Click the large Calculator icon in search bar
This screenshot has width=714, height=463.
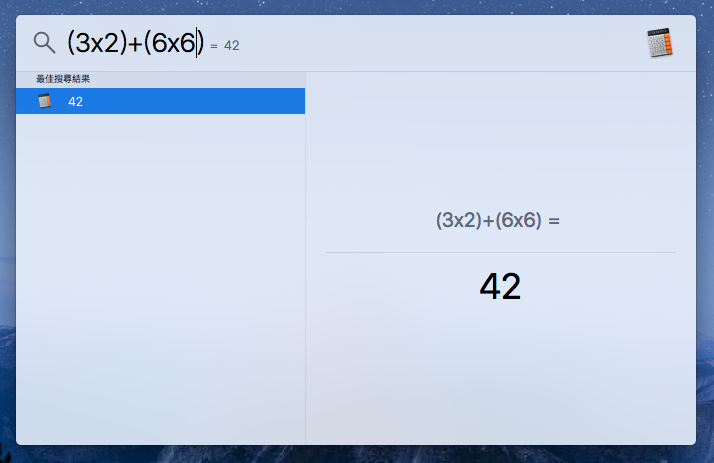(x=659, y=42)
